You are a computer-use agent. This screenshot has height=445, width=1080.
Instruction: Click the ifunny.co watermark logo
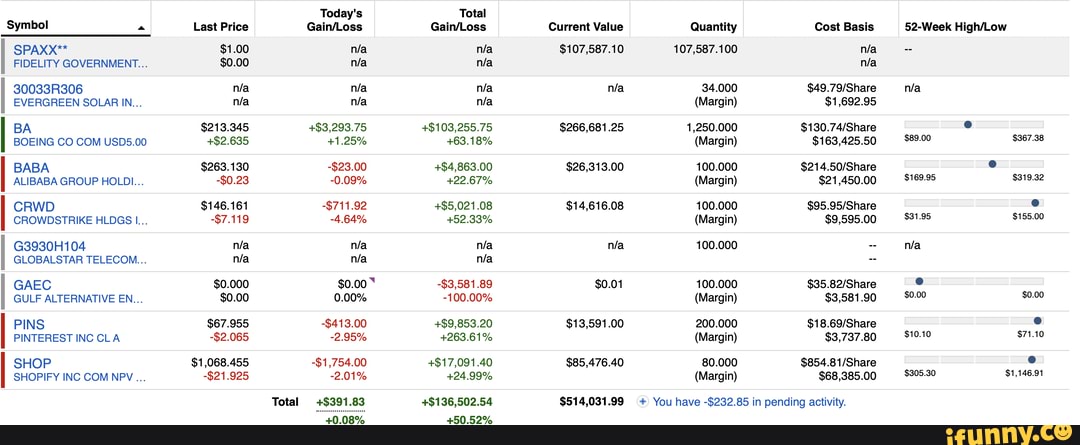click(1012, 432)
